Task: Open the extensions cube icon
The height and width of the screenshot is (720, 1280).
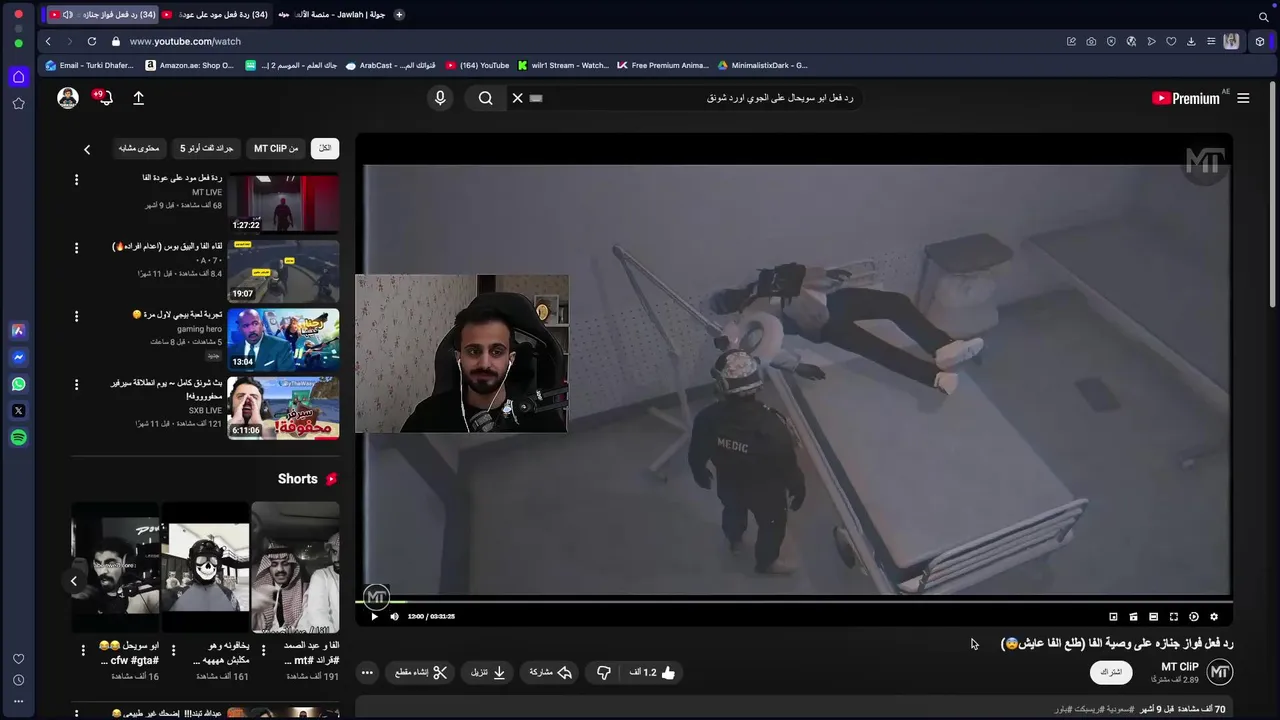Action: click(1260, 41)
